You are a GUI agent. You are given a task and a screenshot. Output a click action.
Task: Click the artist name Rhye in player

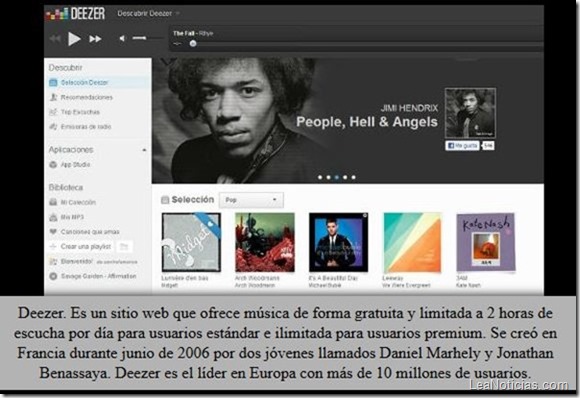pyautogui.click(x=206, y=33)
